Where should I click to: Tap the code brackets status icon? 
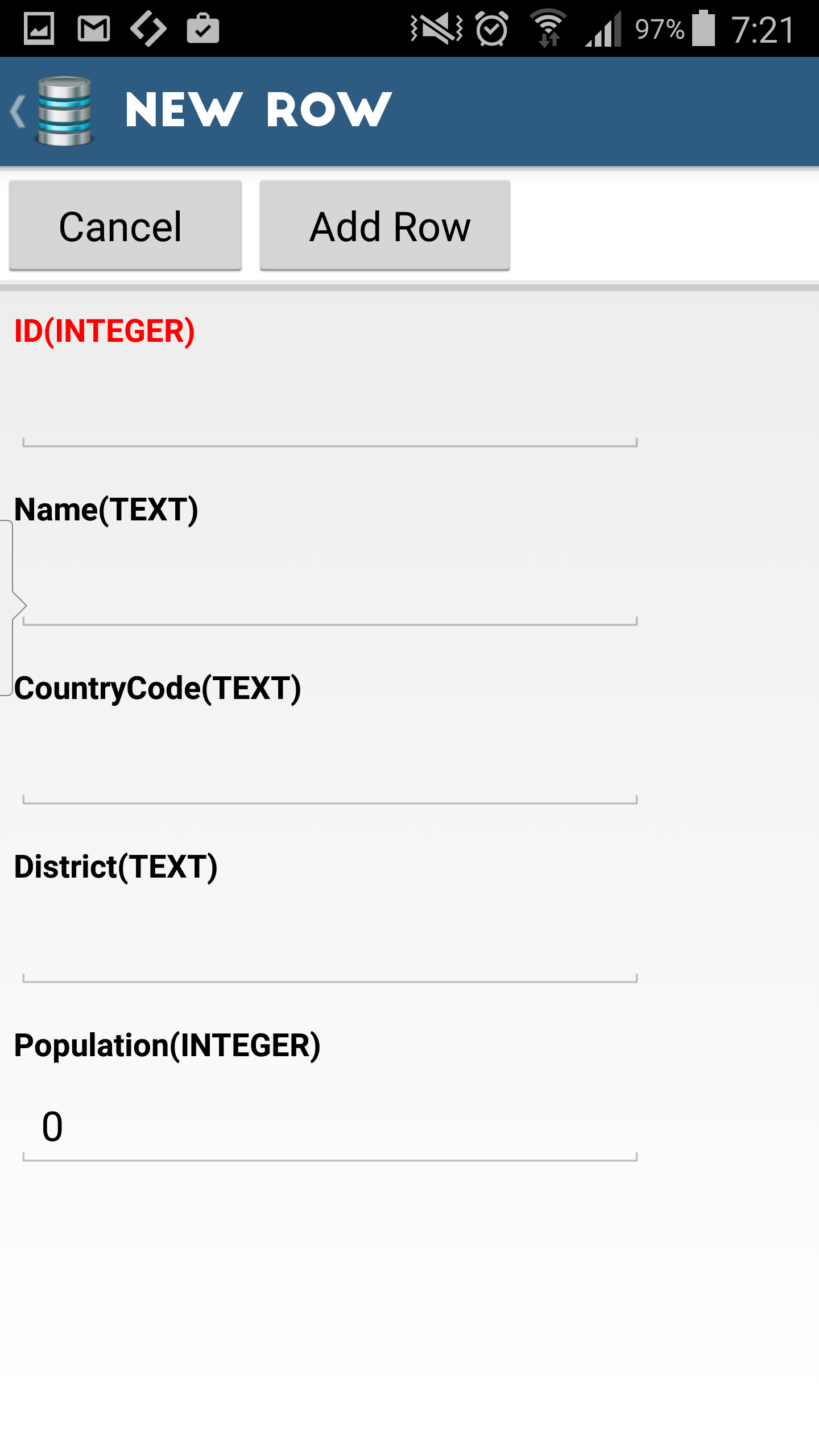tap(148, 28)
